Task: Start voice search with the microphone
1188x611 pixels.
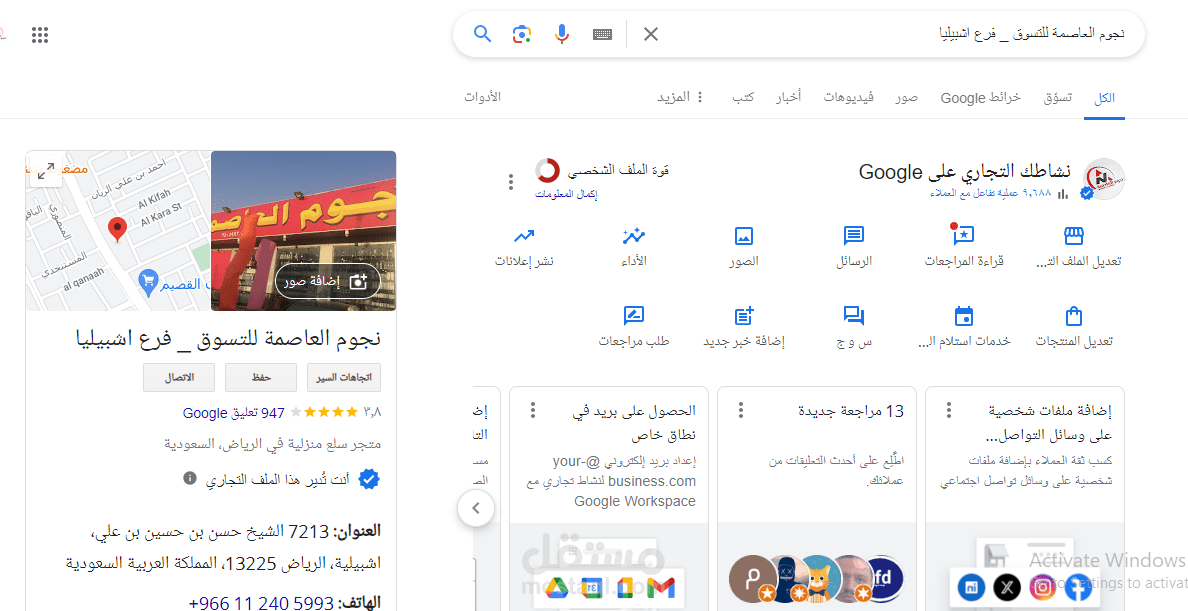Action: pos(561,33)
